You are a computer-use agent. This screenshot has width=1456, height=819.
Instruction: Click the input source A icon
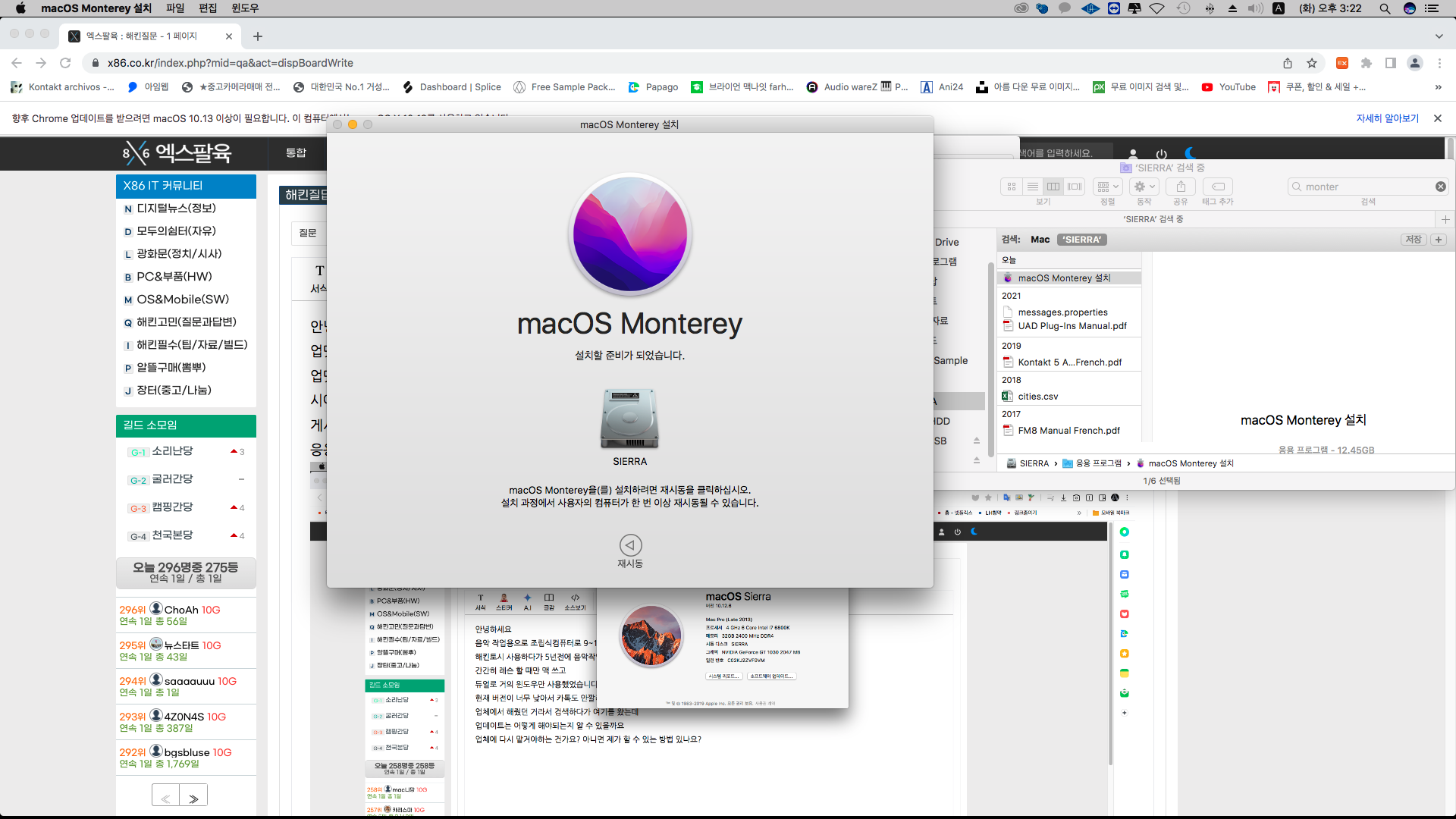click(x=1279, y=8)
